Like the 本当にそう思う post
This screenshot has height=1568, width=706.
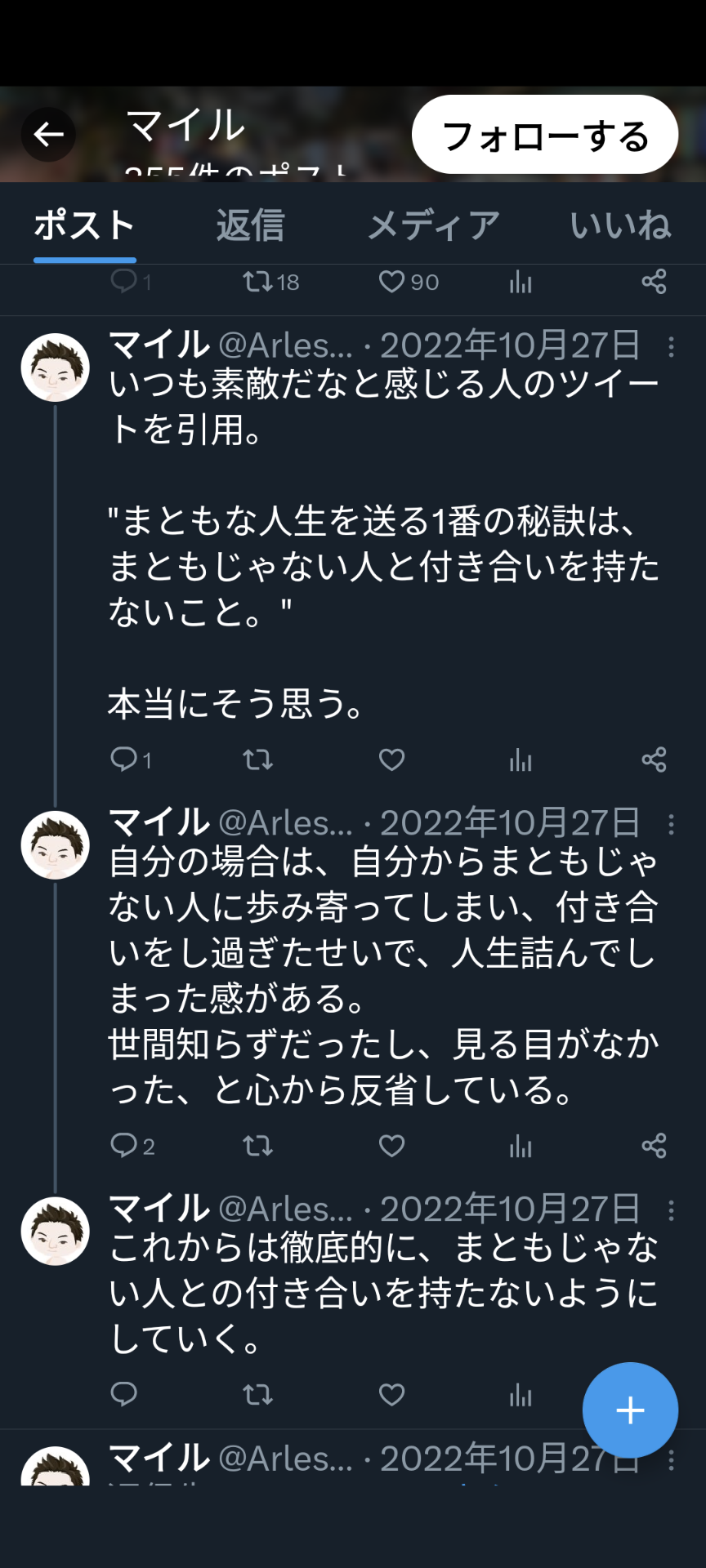pyautogui.click(x=392, y=759)
